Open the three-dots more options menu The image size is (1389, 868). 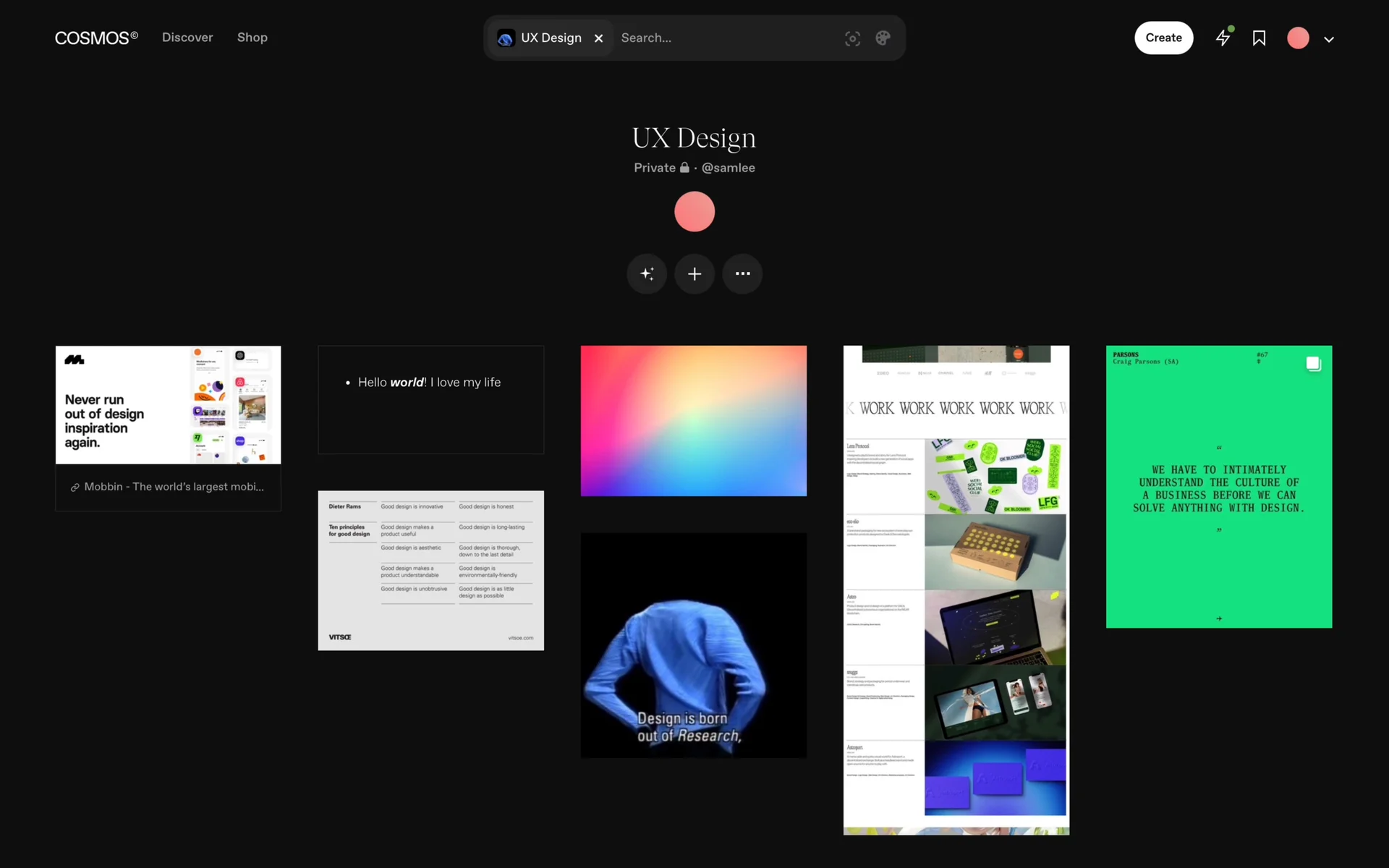(742, 273)
